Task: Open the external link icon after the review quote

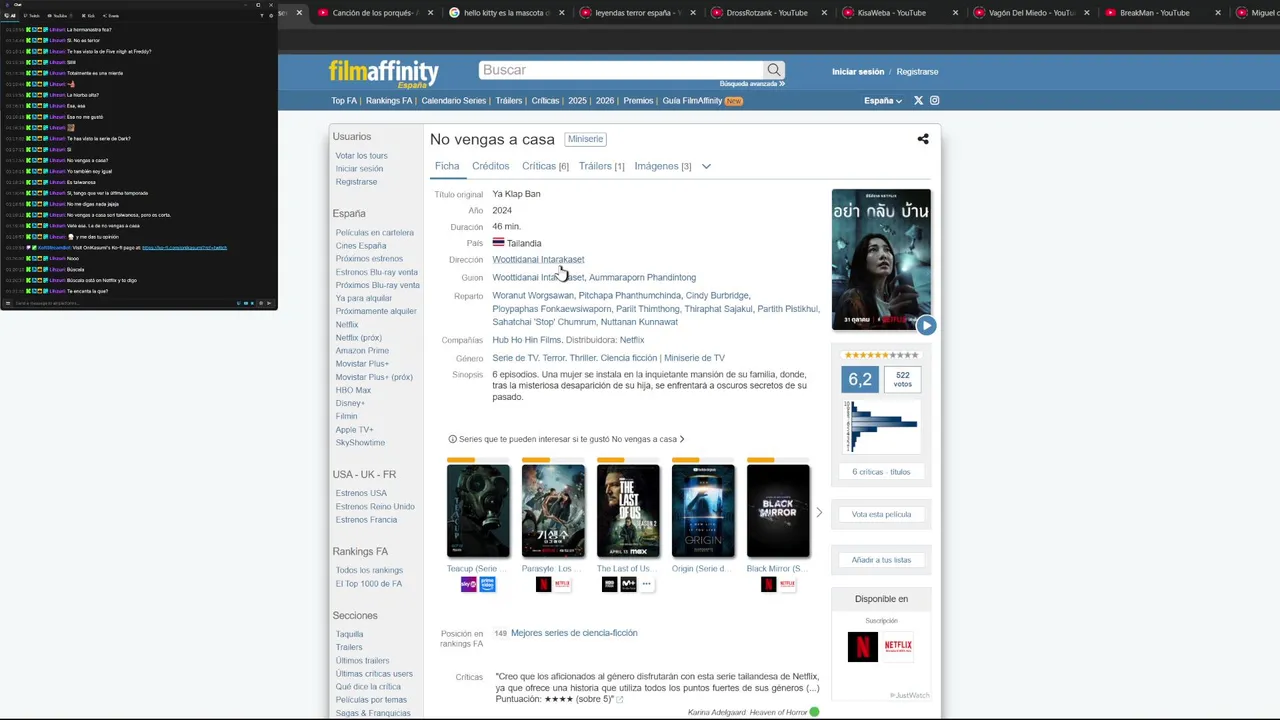Action: pyautogui.click(x=620, y=700)
